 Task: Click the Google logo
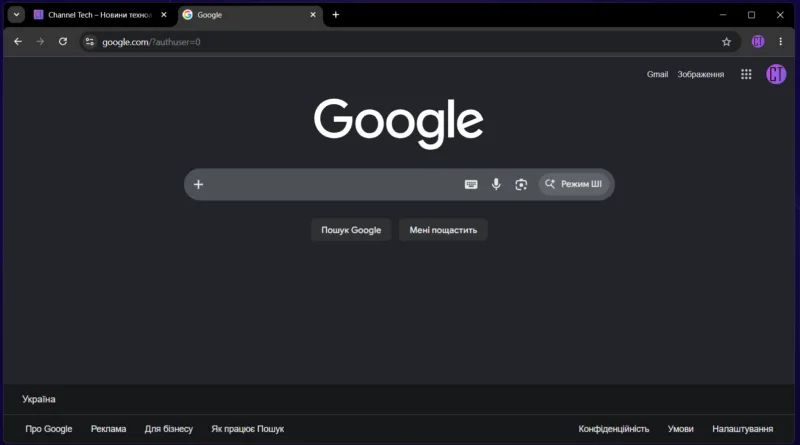pos(398,123)
